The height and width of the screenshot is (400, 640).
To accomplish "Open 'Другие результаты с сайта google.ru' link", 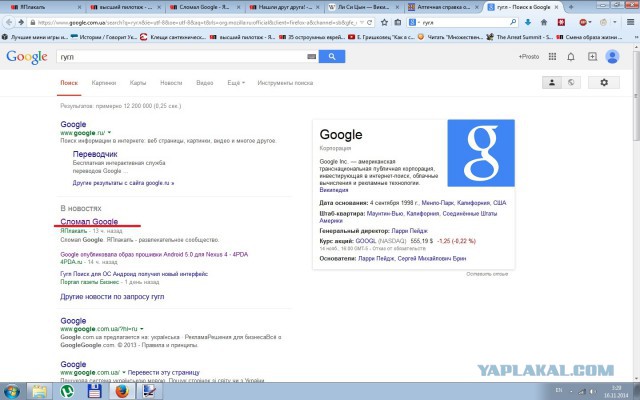I will 123,183.
